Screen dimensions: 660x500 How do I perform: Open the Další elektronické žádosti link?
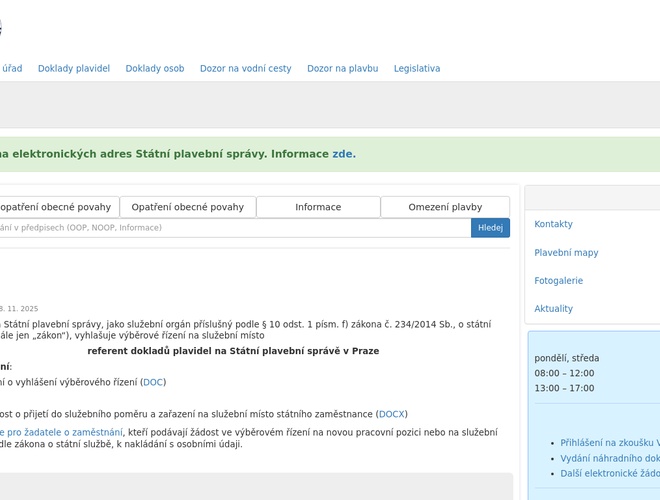tap(609, 473)
